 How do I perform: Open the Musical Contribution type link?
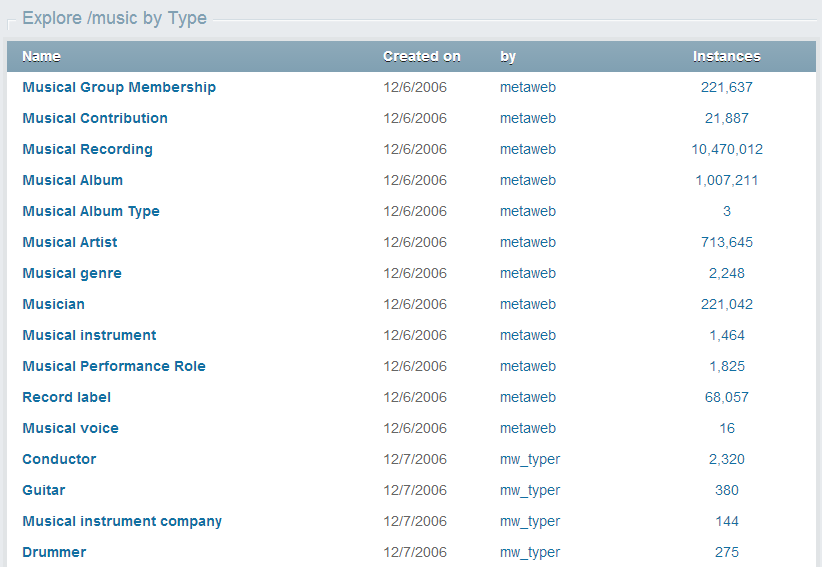pyautogui.click(x=95, y=118)
